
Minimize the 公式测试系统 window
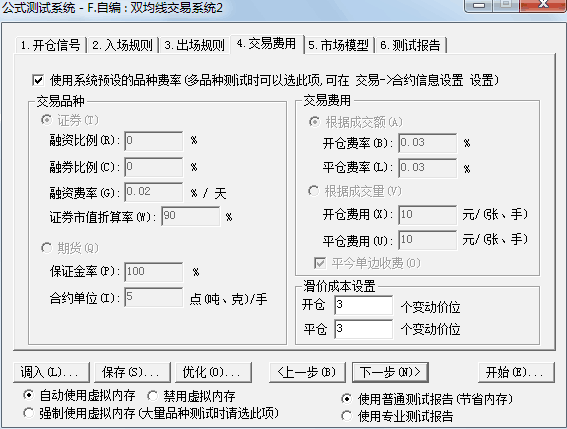tap(479, 5)
